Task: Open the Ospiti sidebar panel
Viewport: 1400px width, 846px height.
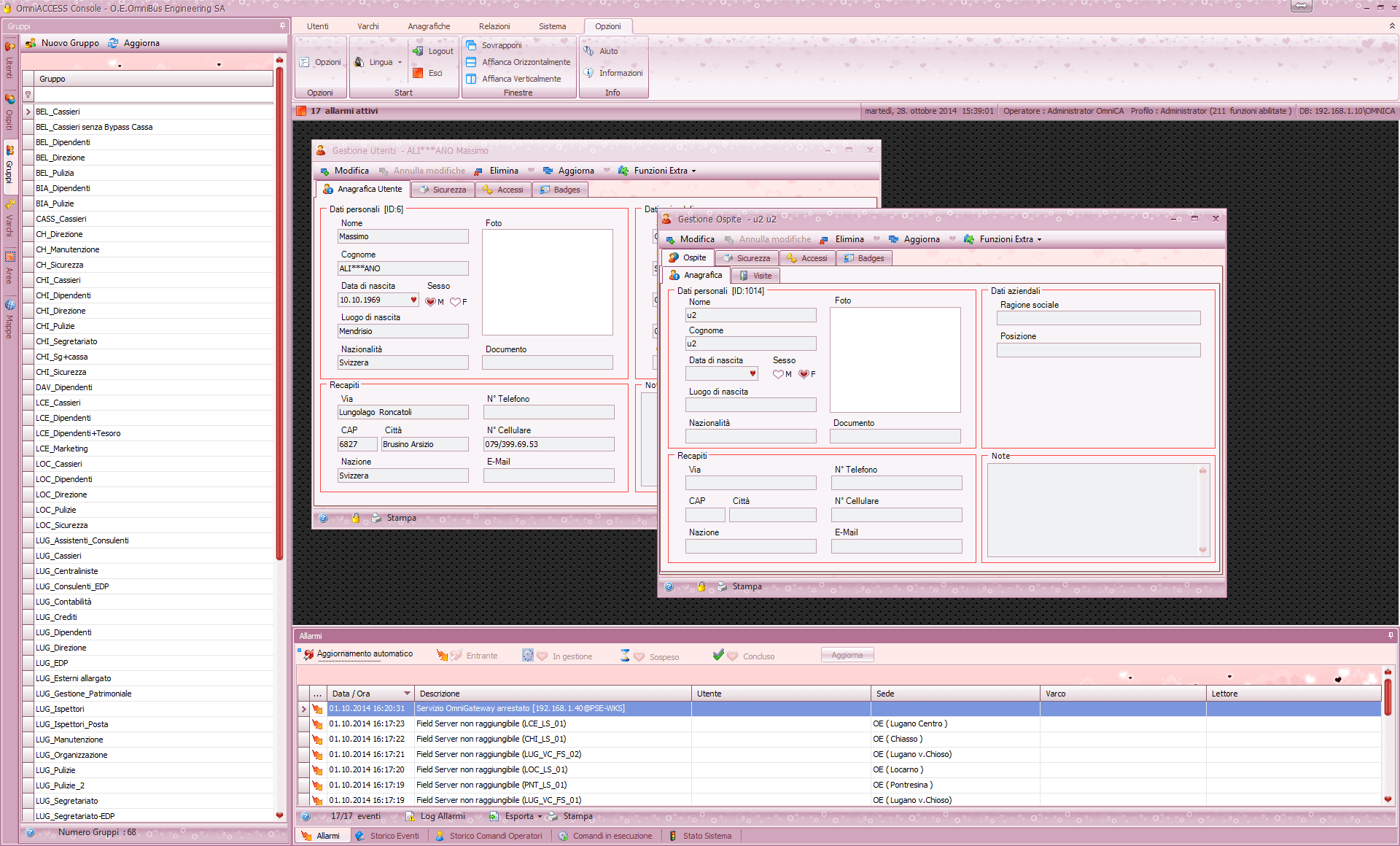Action: click(x=9, y=111)
